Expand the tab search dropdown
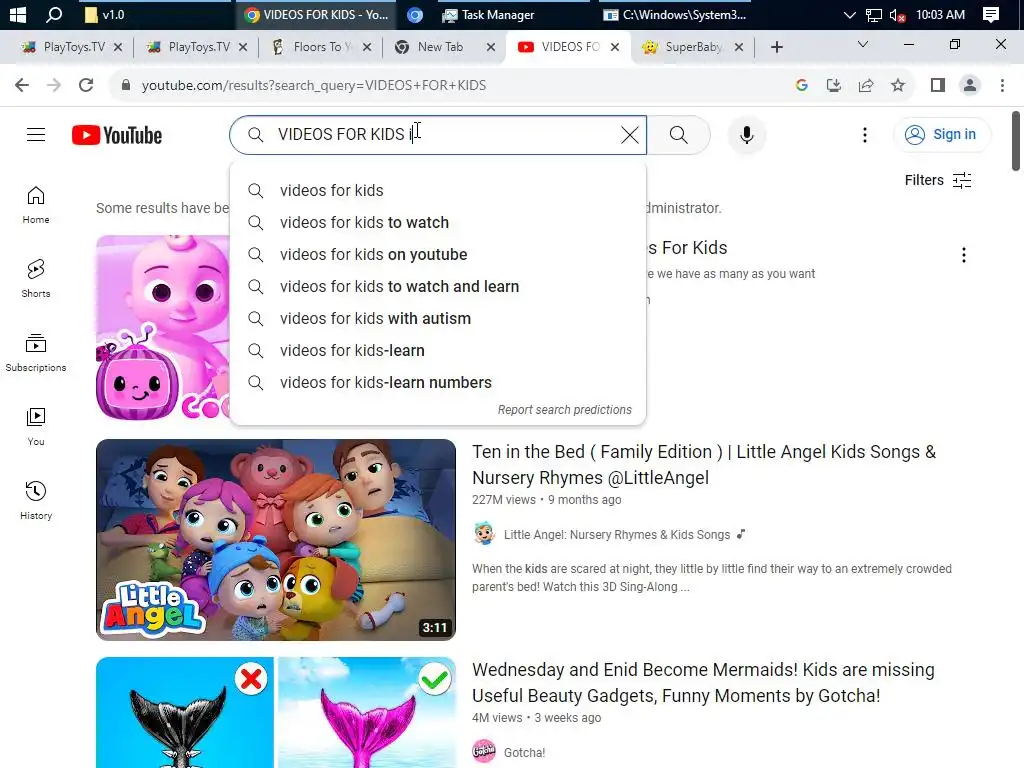Screen dimensions: 1024x768 (x=863, y=44)
